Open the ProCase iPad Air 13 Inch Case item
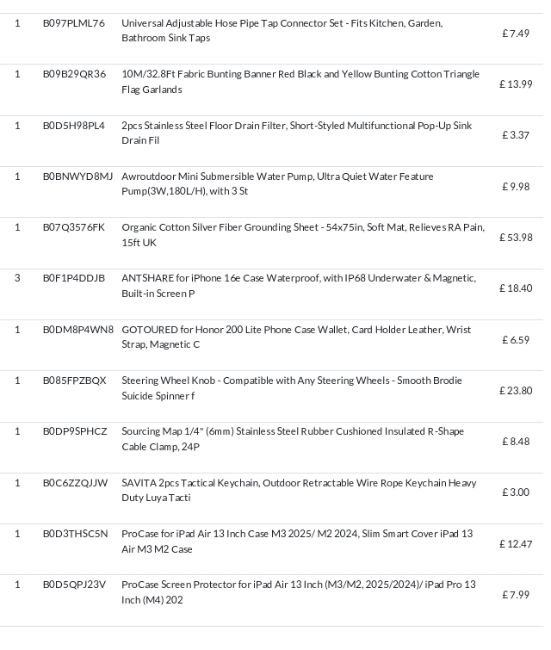 coord(297,541)
